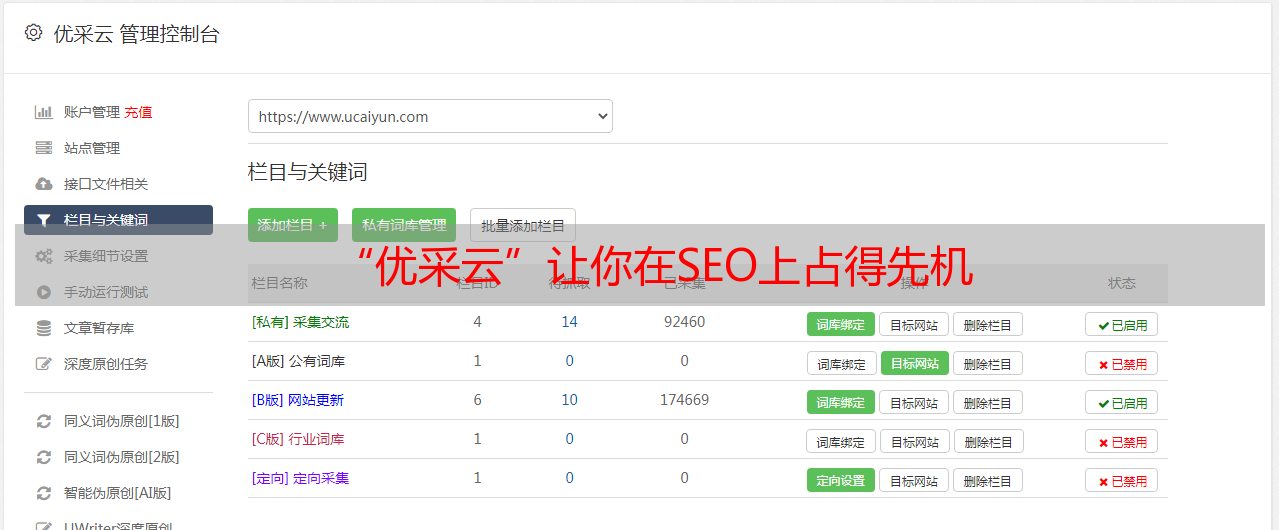Click 删除栏目 for 公有词库 row
Screen dimensions: 1279x530
(988, 363)
